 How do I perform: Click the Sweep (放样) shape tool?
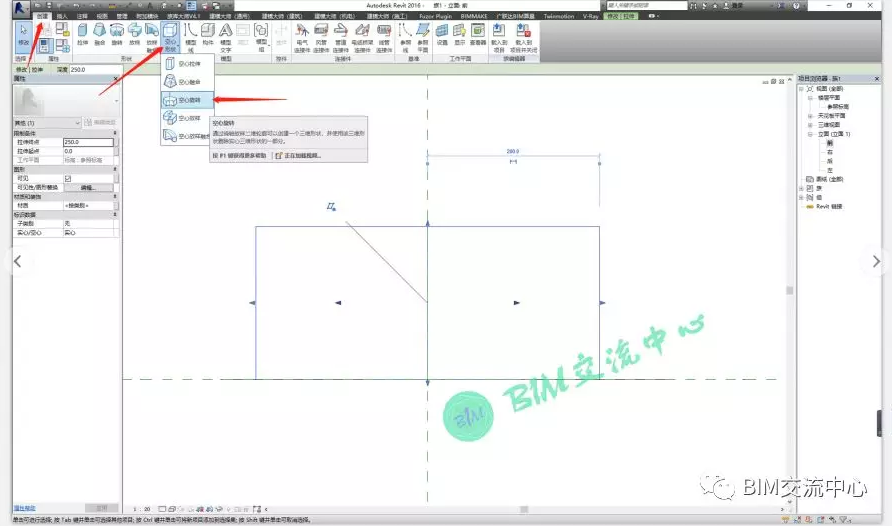pyautogui.click(x=134, y=34)
